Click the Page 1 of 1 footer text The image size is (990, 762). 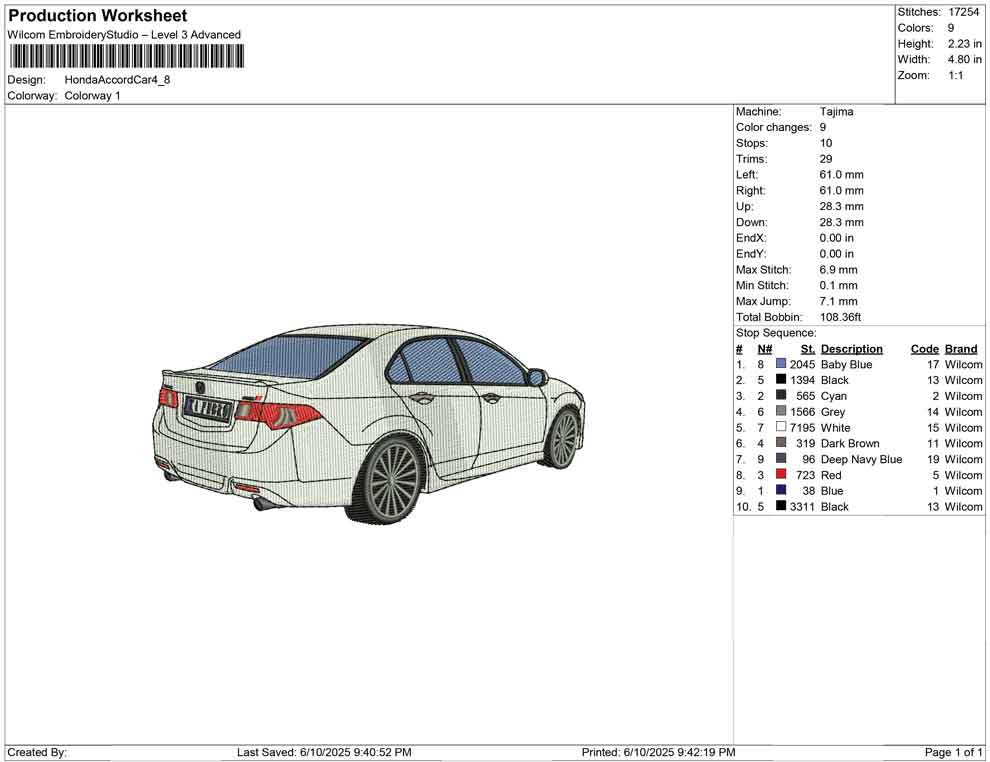(x=953, y=752)
